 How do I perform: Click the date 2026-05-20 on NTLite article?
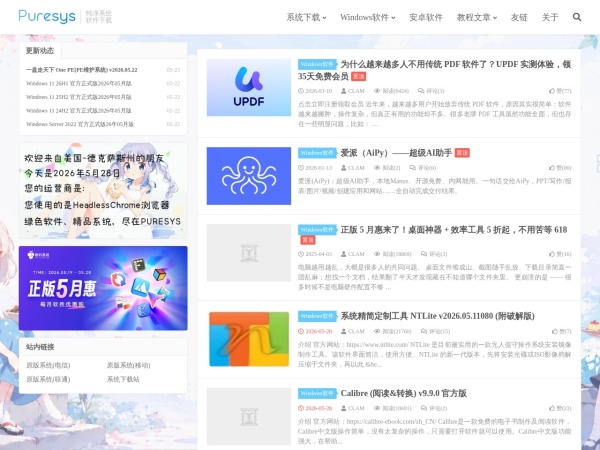(x=315, y=331)
